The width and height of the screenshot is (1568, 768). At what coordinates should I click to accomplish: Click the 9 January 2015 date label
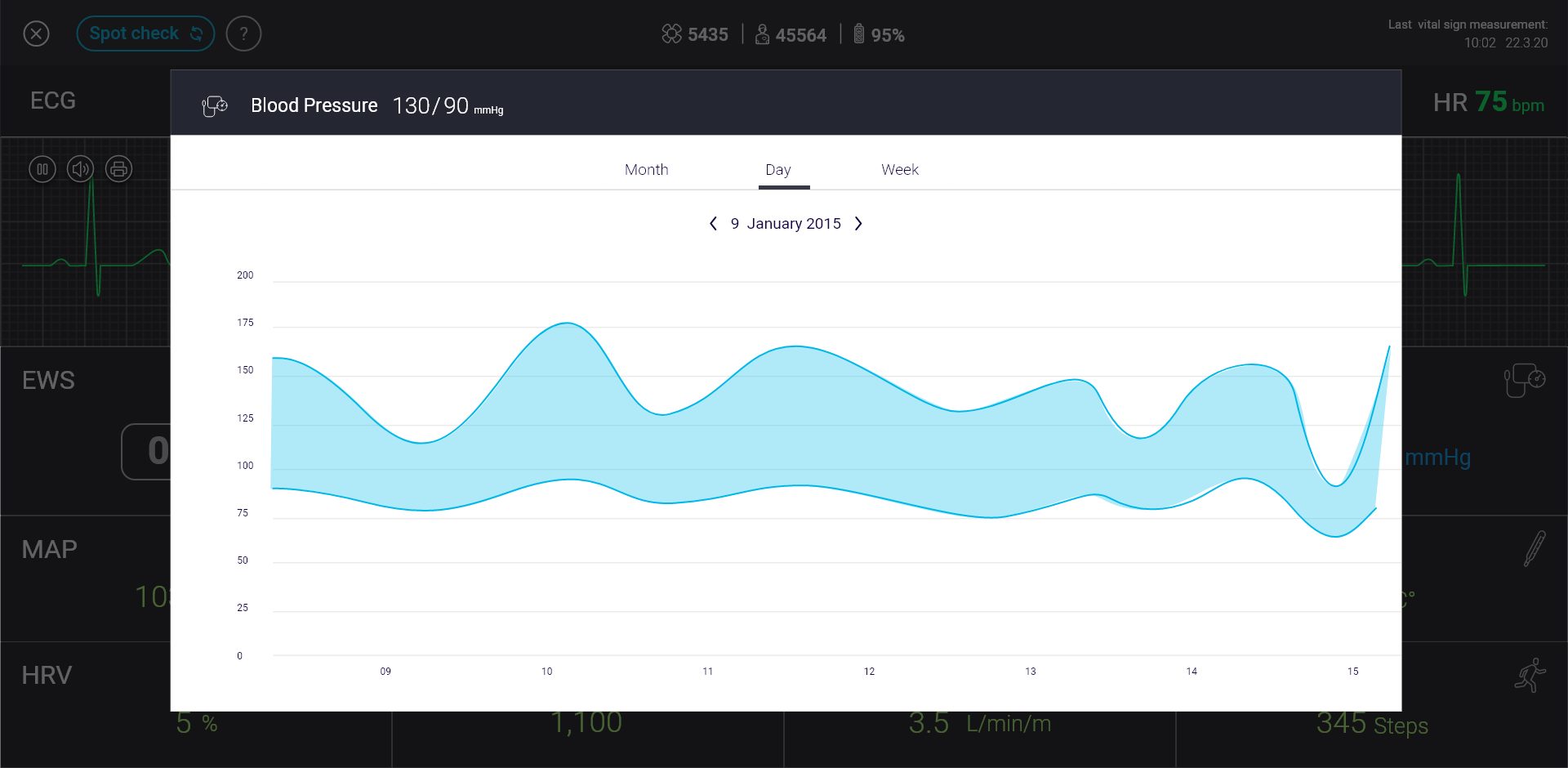pyautogui.click(x=785, y=224)
